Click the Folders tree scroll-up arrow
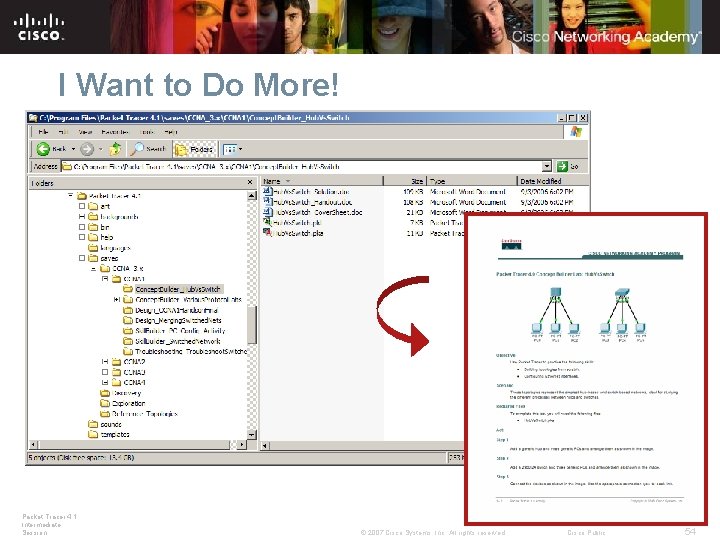This screenshot has width=720, height=540. pos(252,196)
